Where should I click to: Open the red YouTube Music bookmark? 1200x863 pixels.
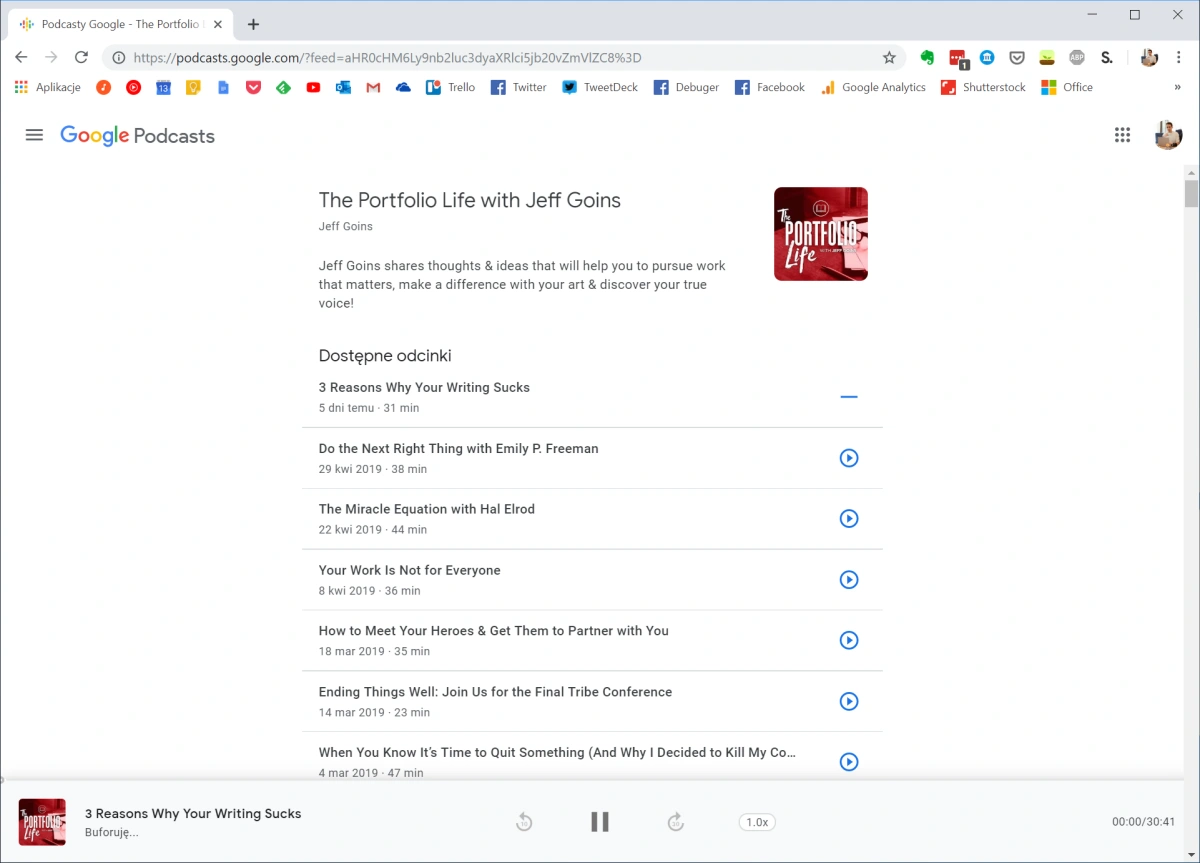(x=133, y=88)
